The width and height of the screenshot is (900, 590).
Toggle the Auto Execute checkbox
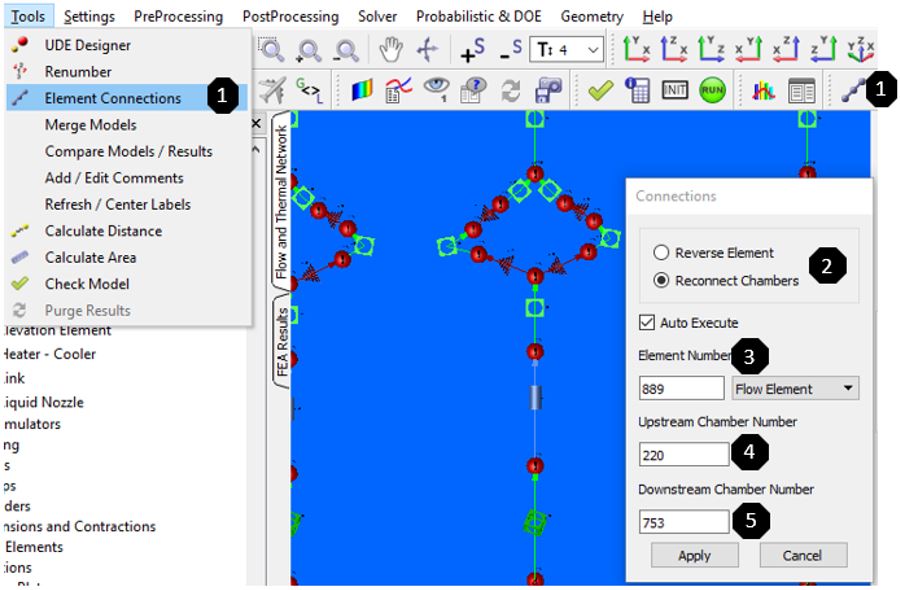tap(647, 323)
